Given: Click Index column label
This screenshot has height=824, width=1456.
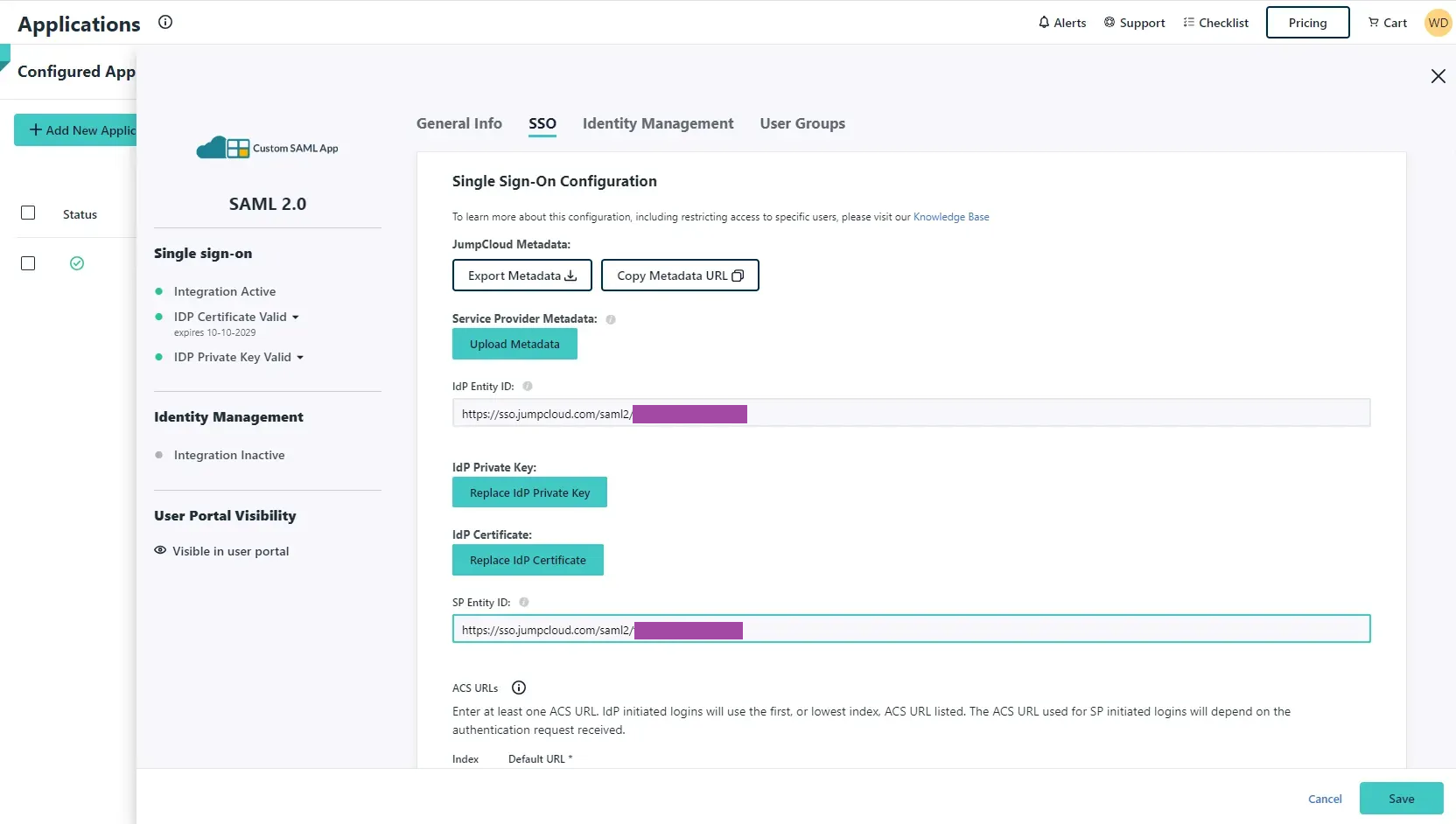Looking at the screenshot, I should pyautogui.click(x=465, y=759).
